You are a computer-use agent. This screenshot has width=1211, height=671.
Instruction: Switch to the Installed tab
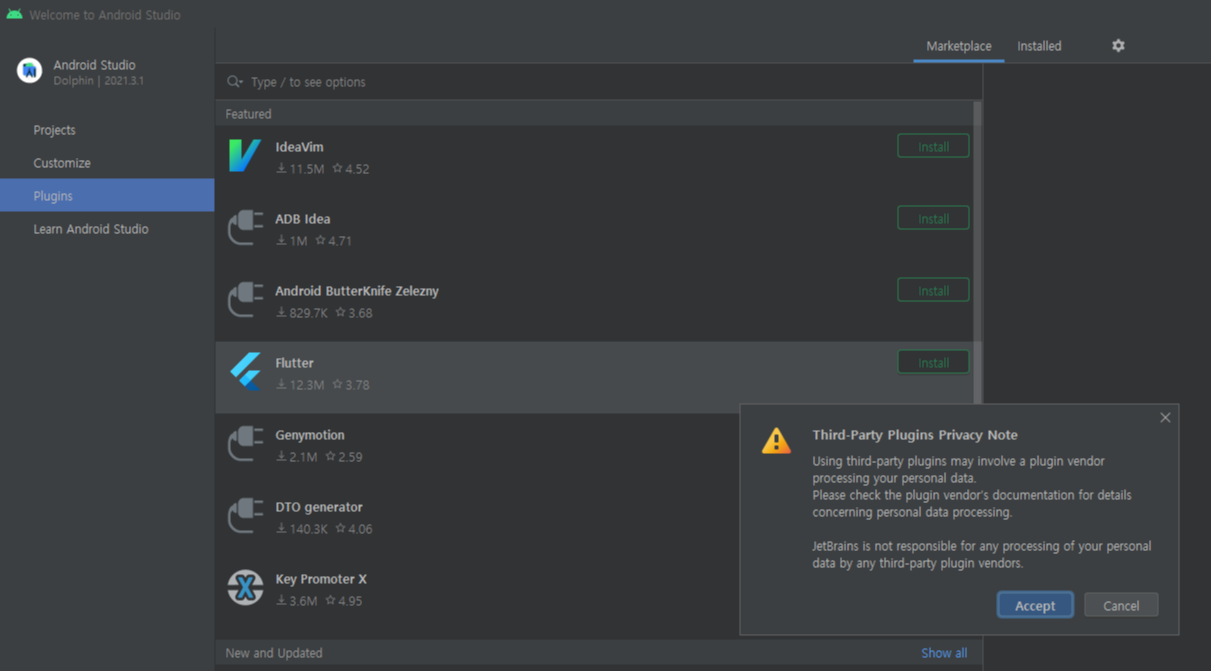1039,46
